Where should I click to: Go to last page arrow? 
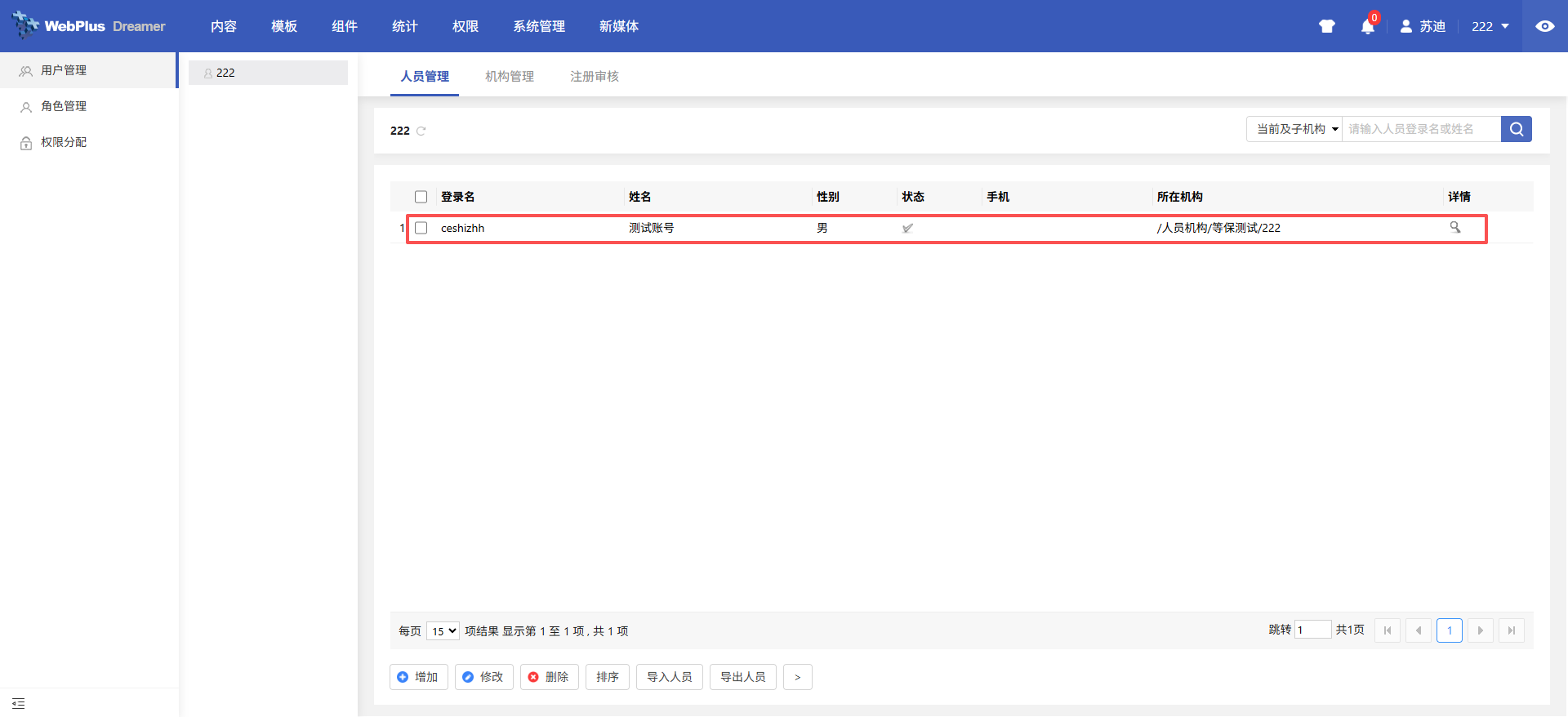click(1512, 630)
